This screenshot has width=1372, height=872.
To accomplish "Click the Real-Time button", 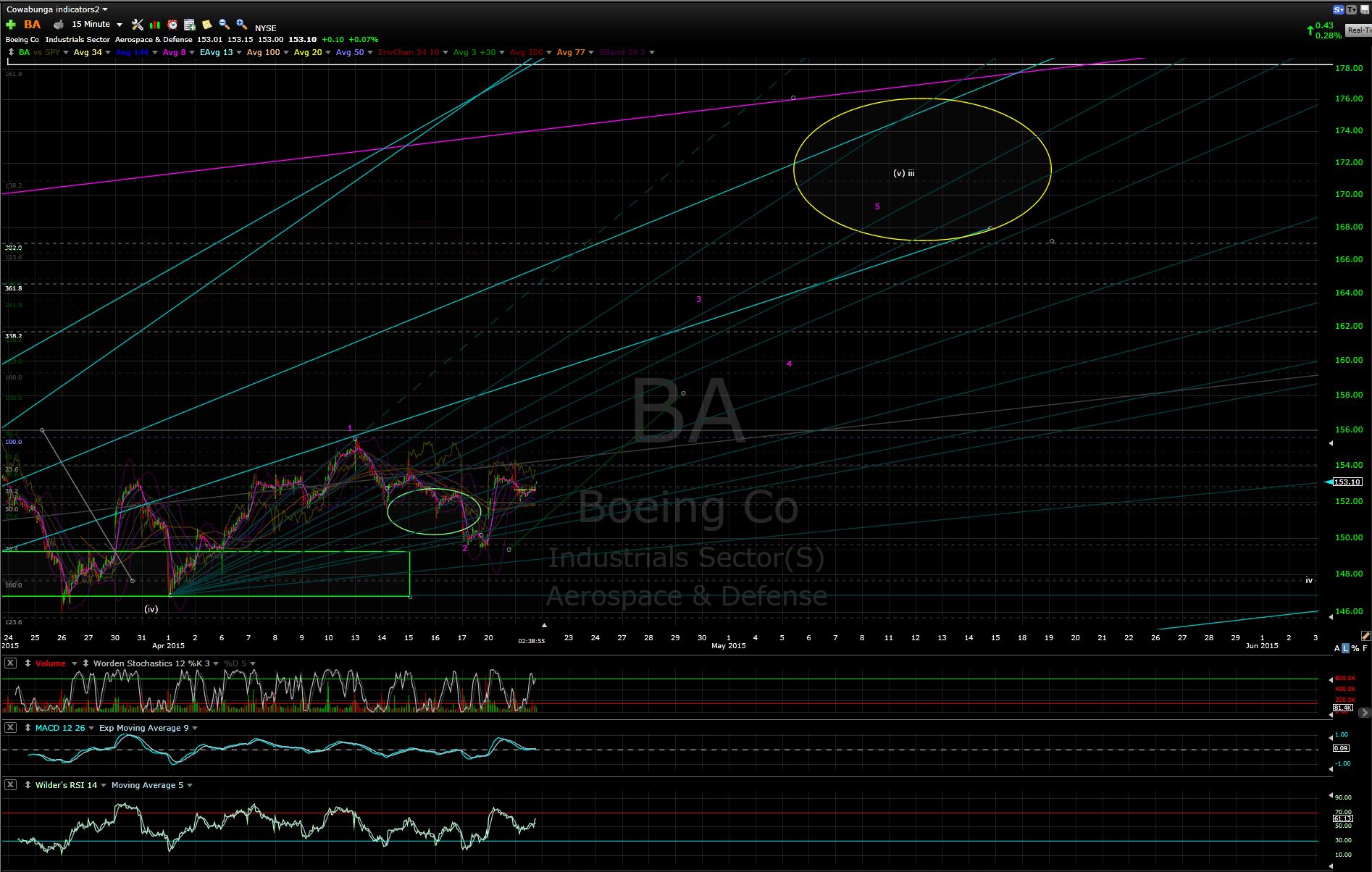I will pyautogui.click(x=1358, y=30).
